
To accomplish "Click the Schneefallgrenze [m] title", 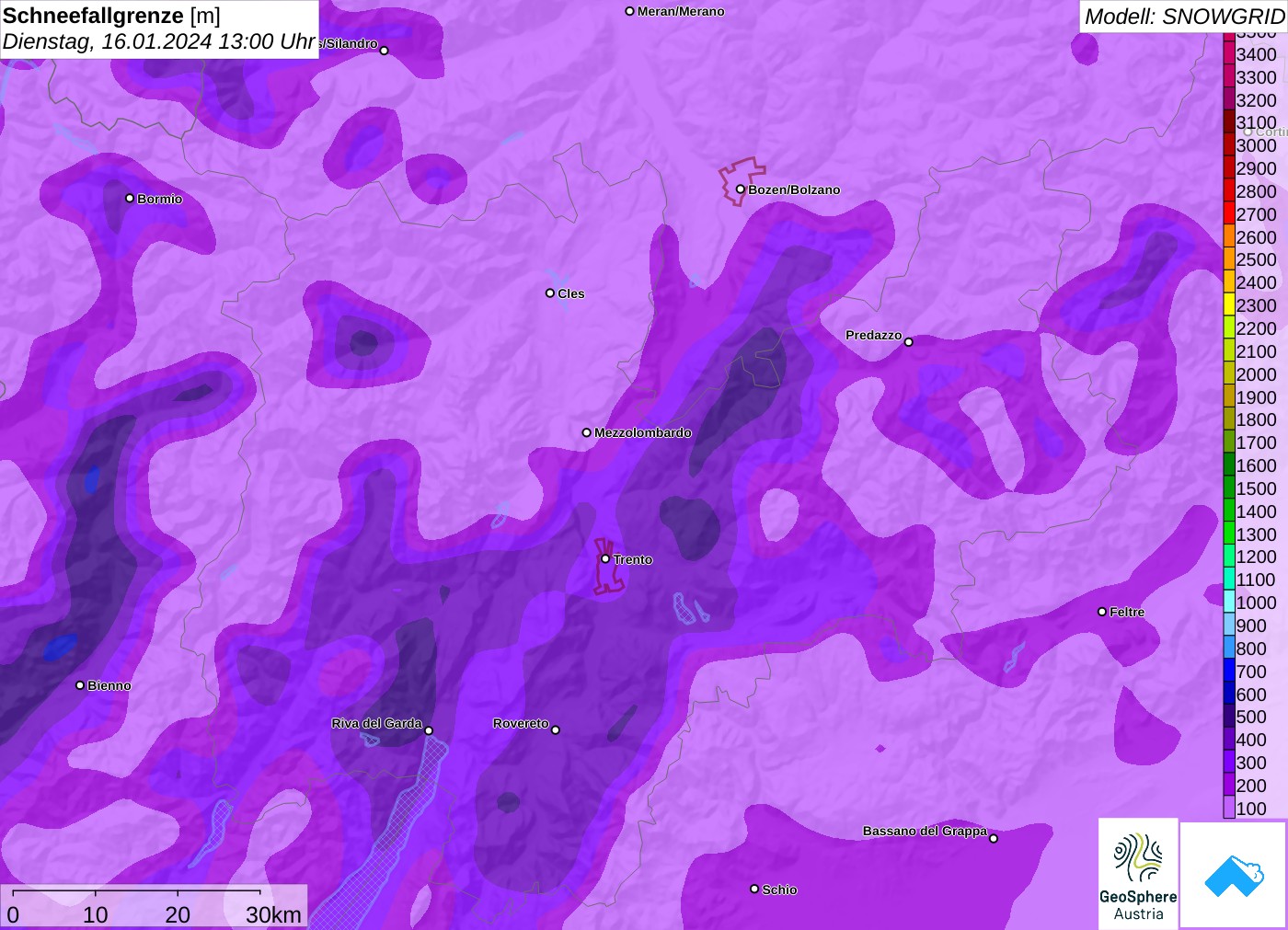I will (x=111, y=16).
